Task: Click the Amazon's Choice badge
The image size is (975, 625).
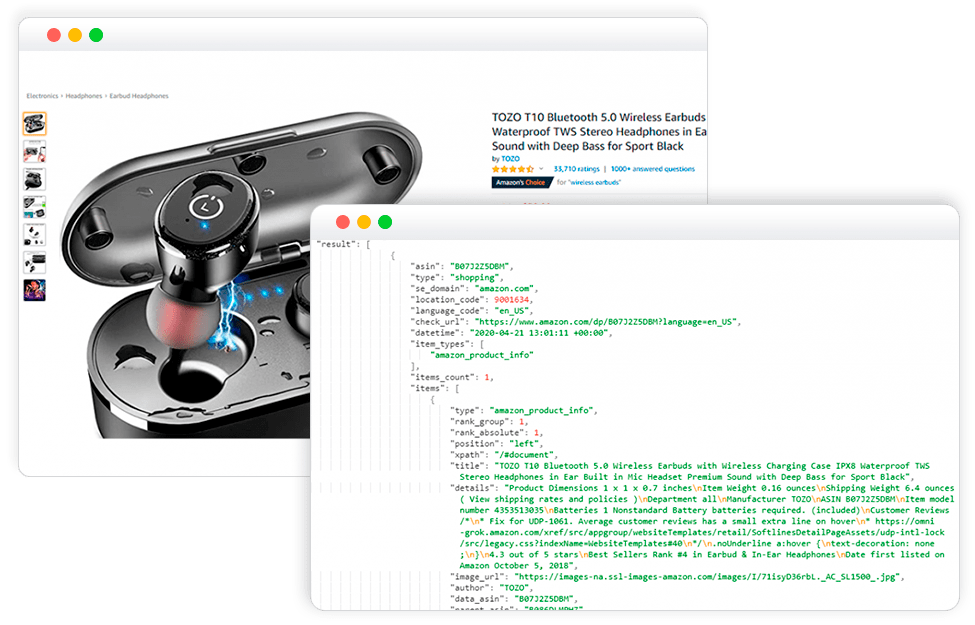Action: pyautogui.click(x=521, y=182)
